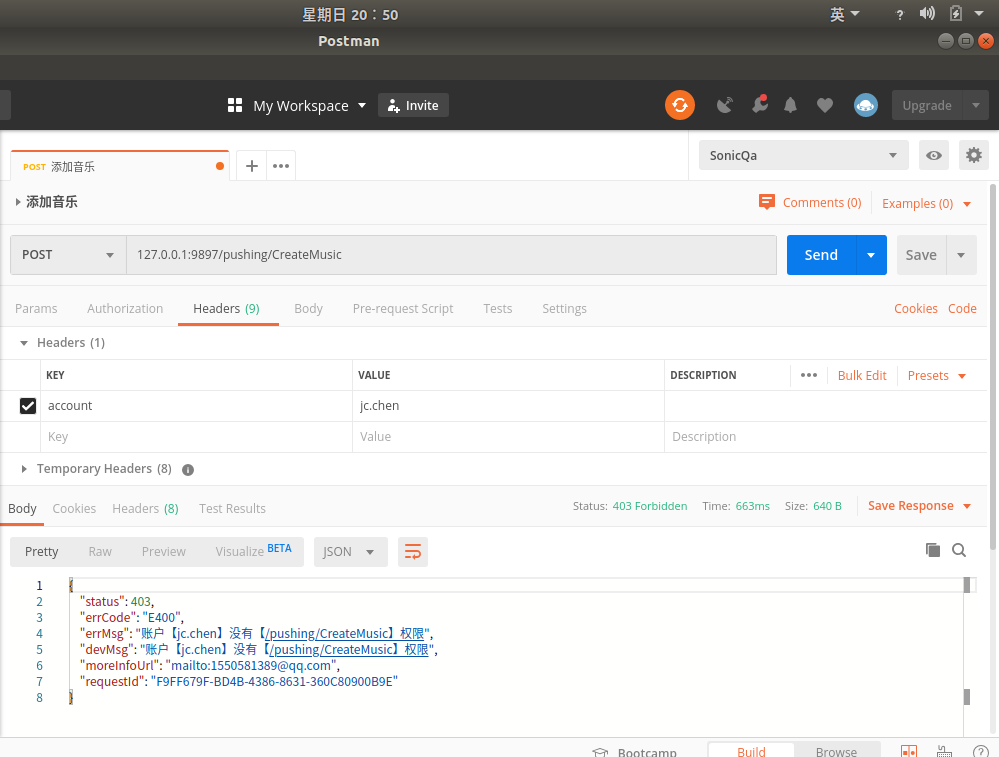Open the satellite capture requests icon
999x757 pixels.
click(x=725, y=105)
